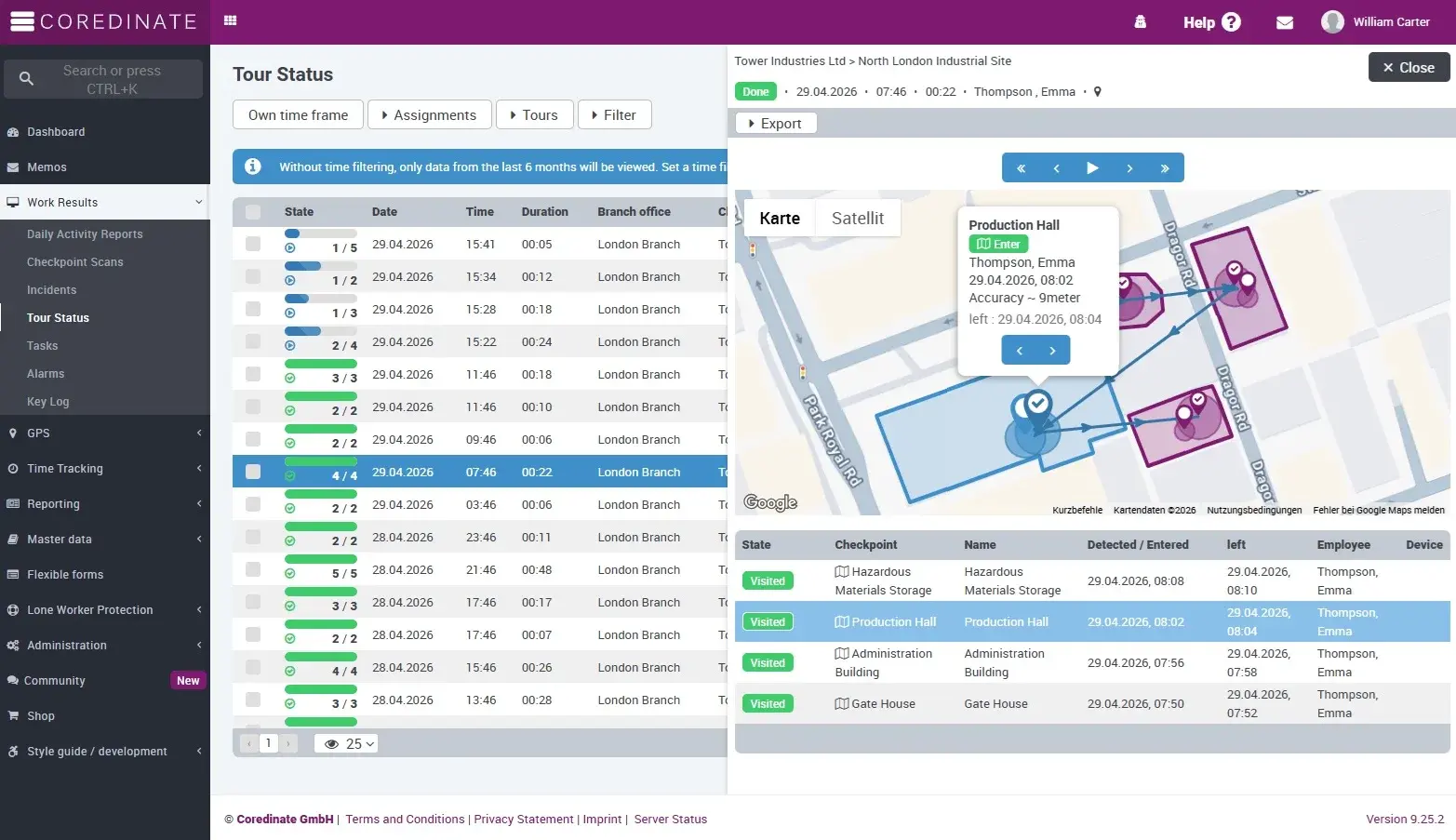Open the Export menu
Image resolution: width=1456 pixels, height=840 pixels.
click(776, 124)
